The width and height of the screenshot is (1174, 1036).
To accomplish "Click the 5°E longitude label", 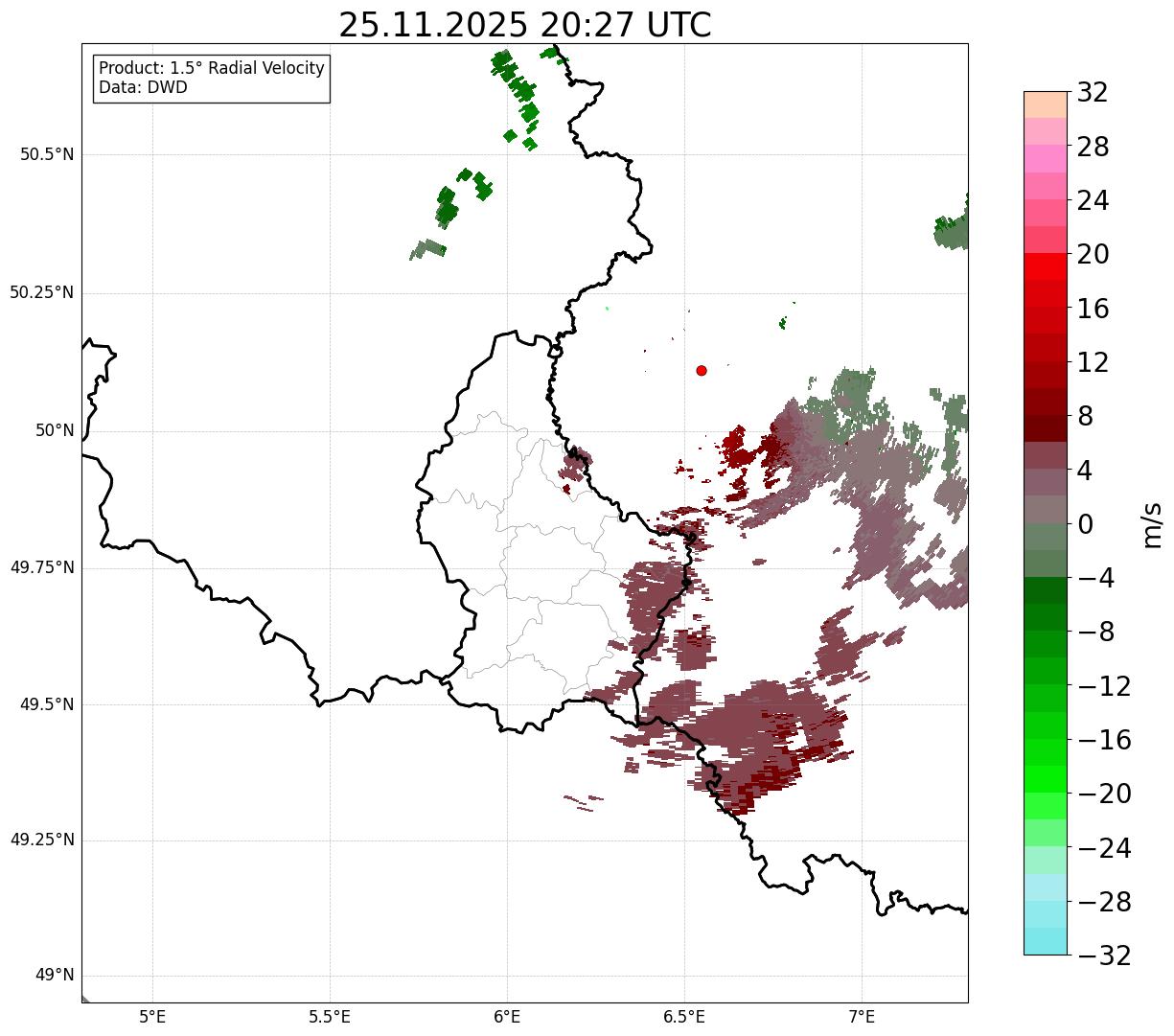I will coord(152,1016).
